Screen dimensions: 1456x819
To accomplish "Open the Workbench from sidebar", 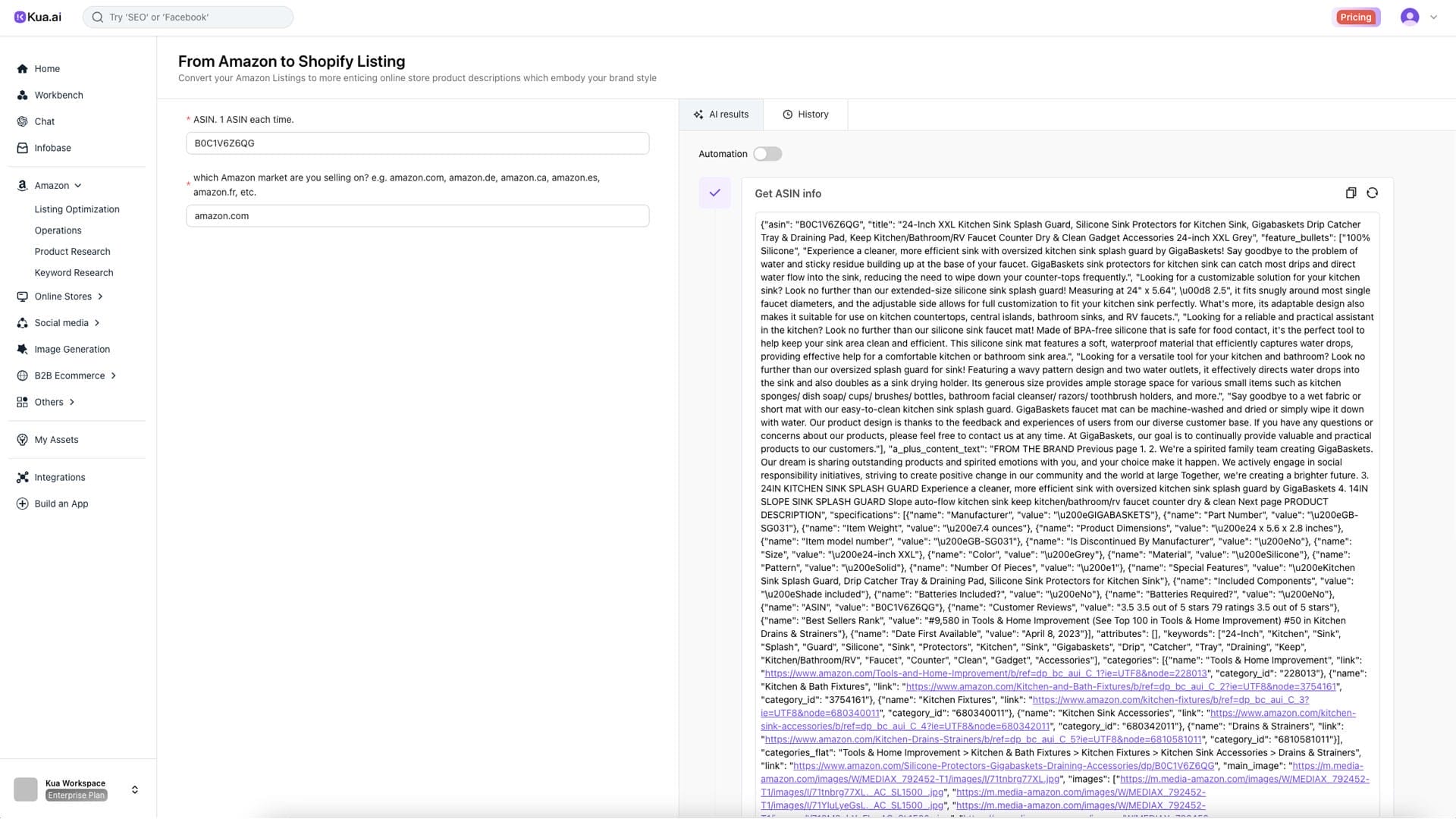I will [58, 95].
